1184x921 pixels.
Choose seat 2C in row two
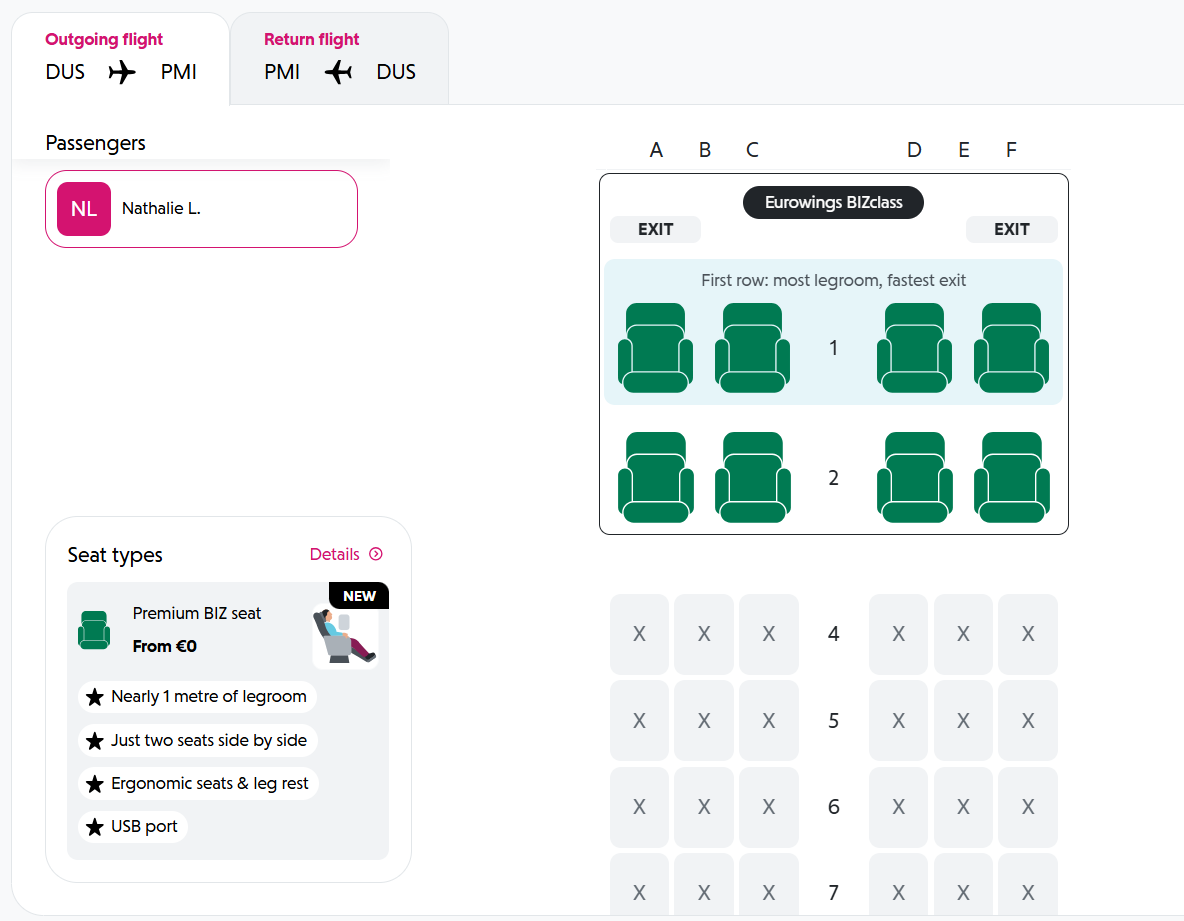tap(752, 477)
